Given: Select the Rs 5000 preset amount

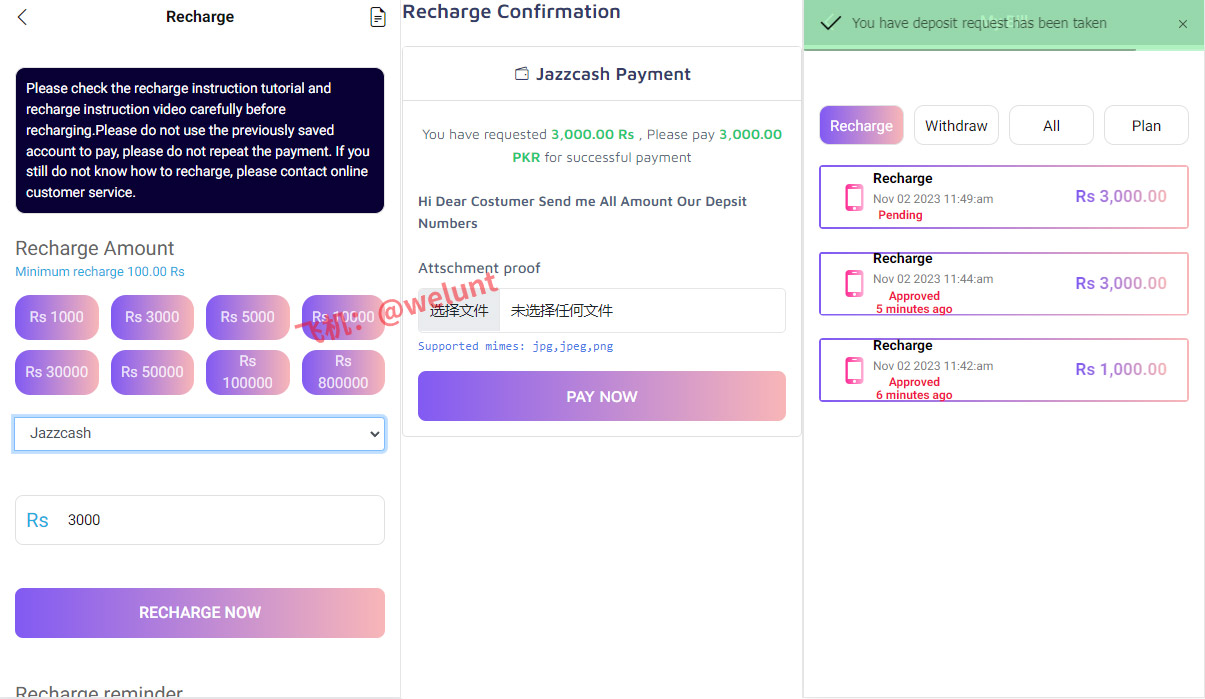Looking at the screenshot, I should (248, 317).
